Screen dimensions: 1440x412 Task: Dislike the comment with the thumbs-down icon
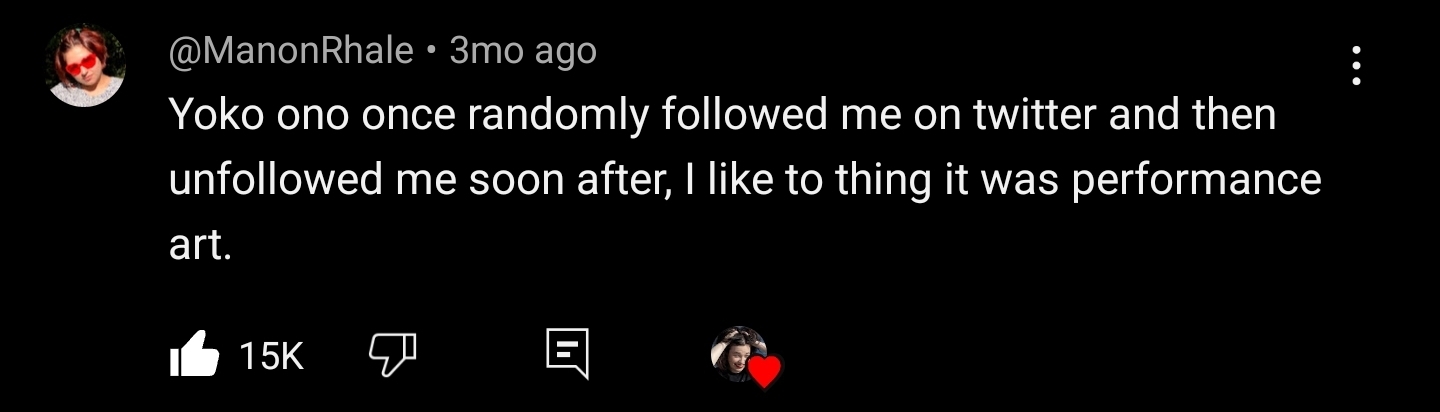coord(392,353)
